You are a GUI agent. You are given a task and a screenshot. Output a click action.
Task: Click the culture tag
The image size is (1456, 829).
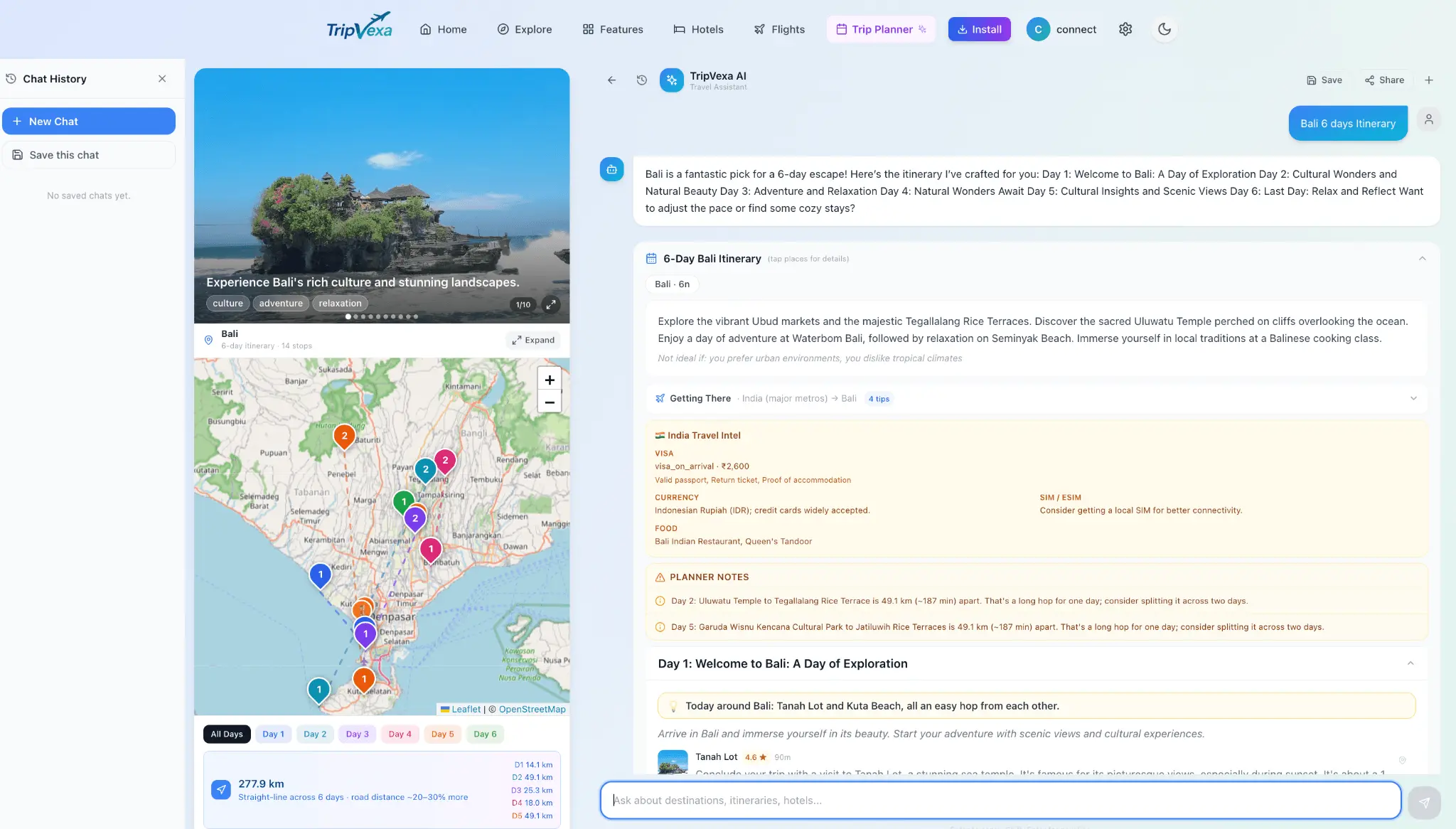click(227, 304)
